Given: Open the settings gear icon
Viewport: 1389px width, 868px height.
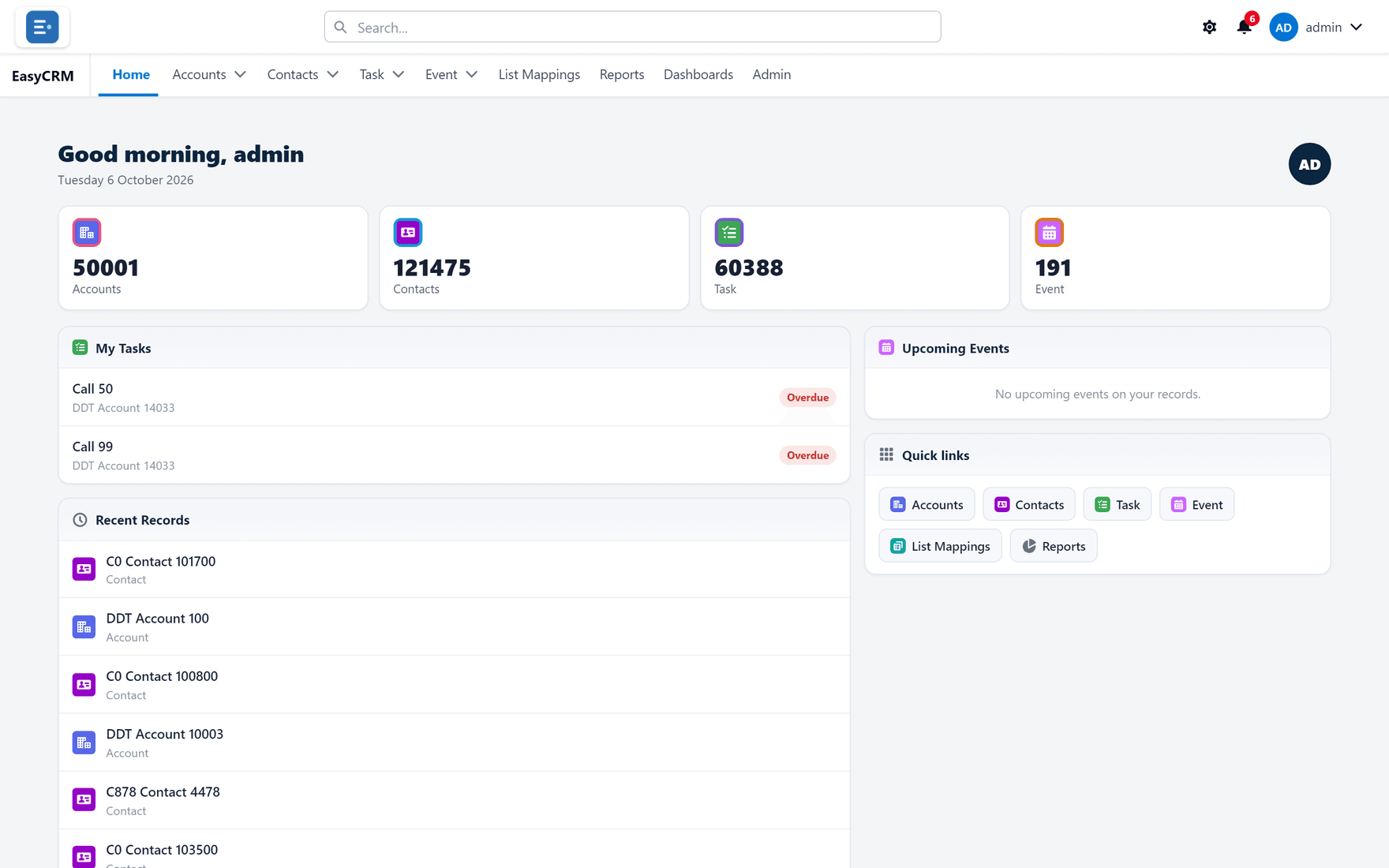Looking at the screenshot, I should pos(1209,27).
